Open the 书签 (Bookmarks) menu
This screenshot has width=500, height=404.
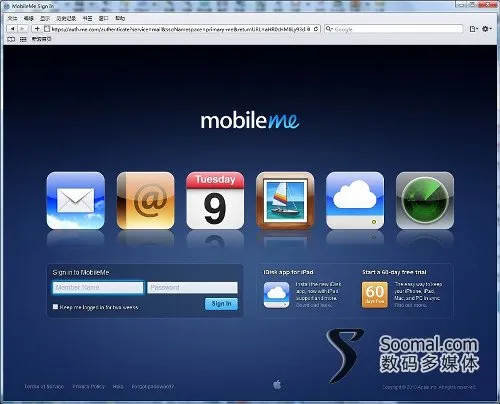point(87,18)
